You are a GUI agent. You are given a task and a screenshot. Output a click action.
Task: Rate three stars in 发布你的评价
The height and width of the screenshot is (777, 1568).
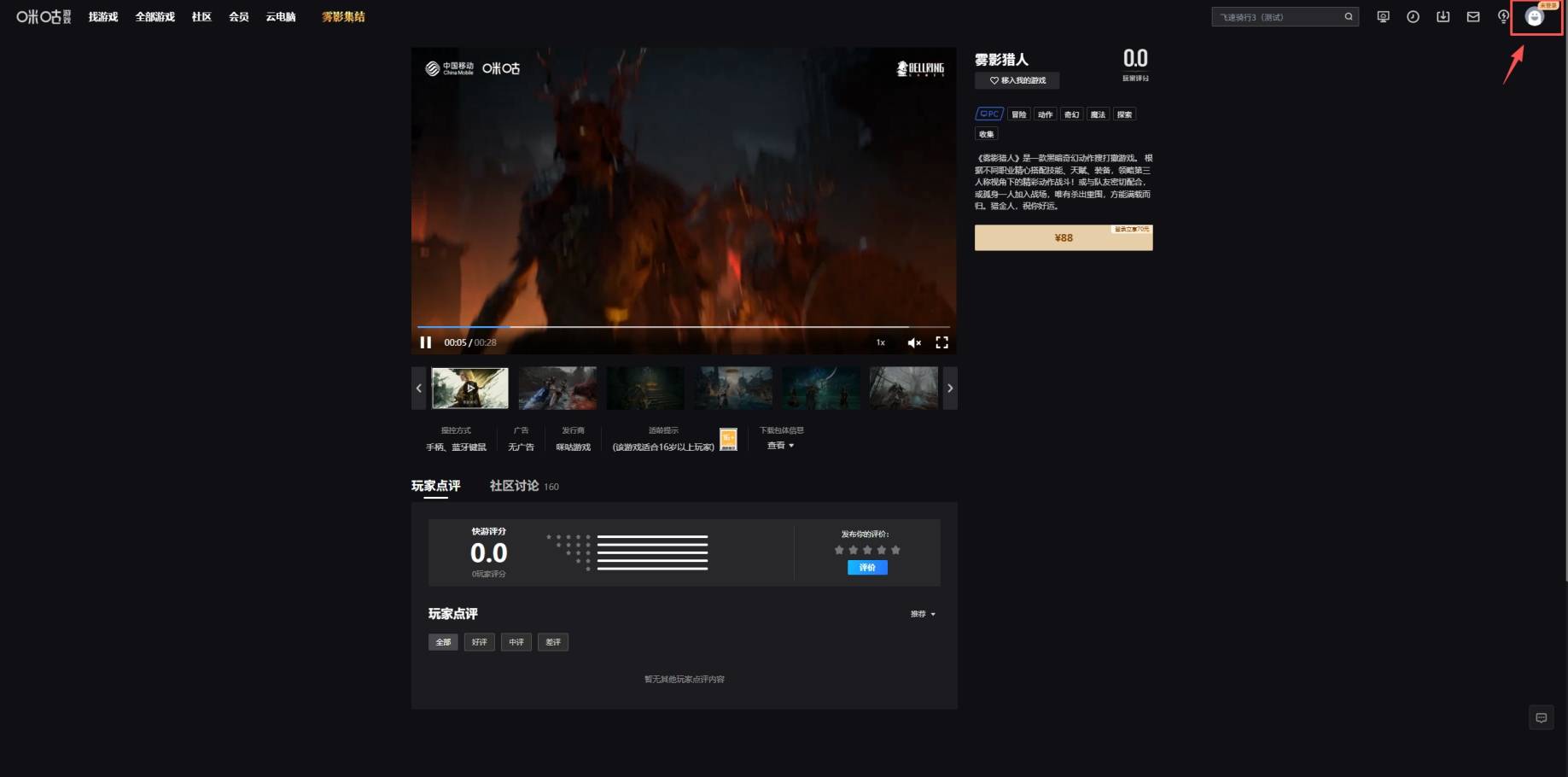click(867, 550)
